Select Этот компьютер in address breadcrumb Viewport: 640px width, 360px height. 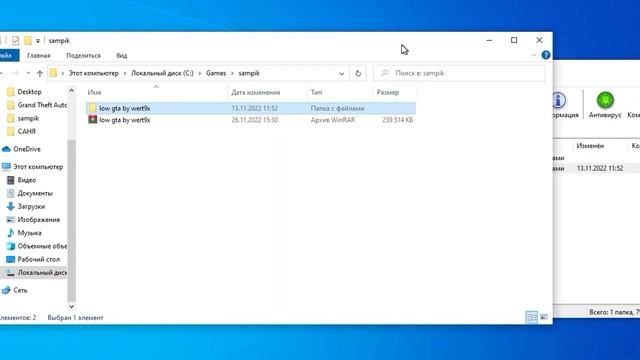[93, 73]
